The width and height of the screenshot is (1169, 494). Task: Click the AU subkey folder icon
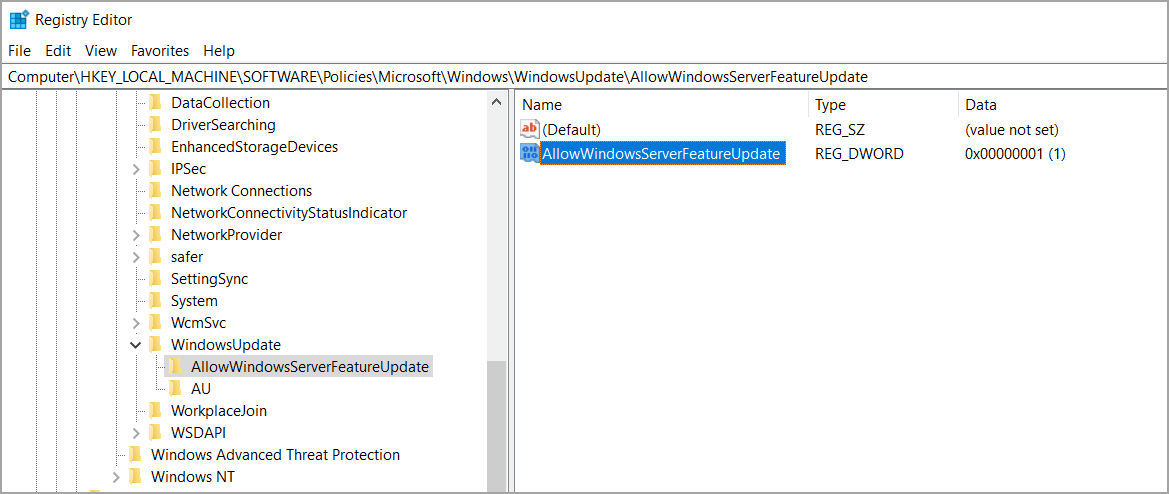(x=175, y=388)
